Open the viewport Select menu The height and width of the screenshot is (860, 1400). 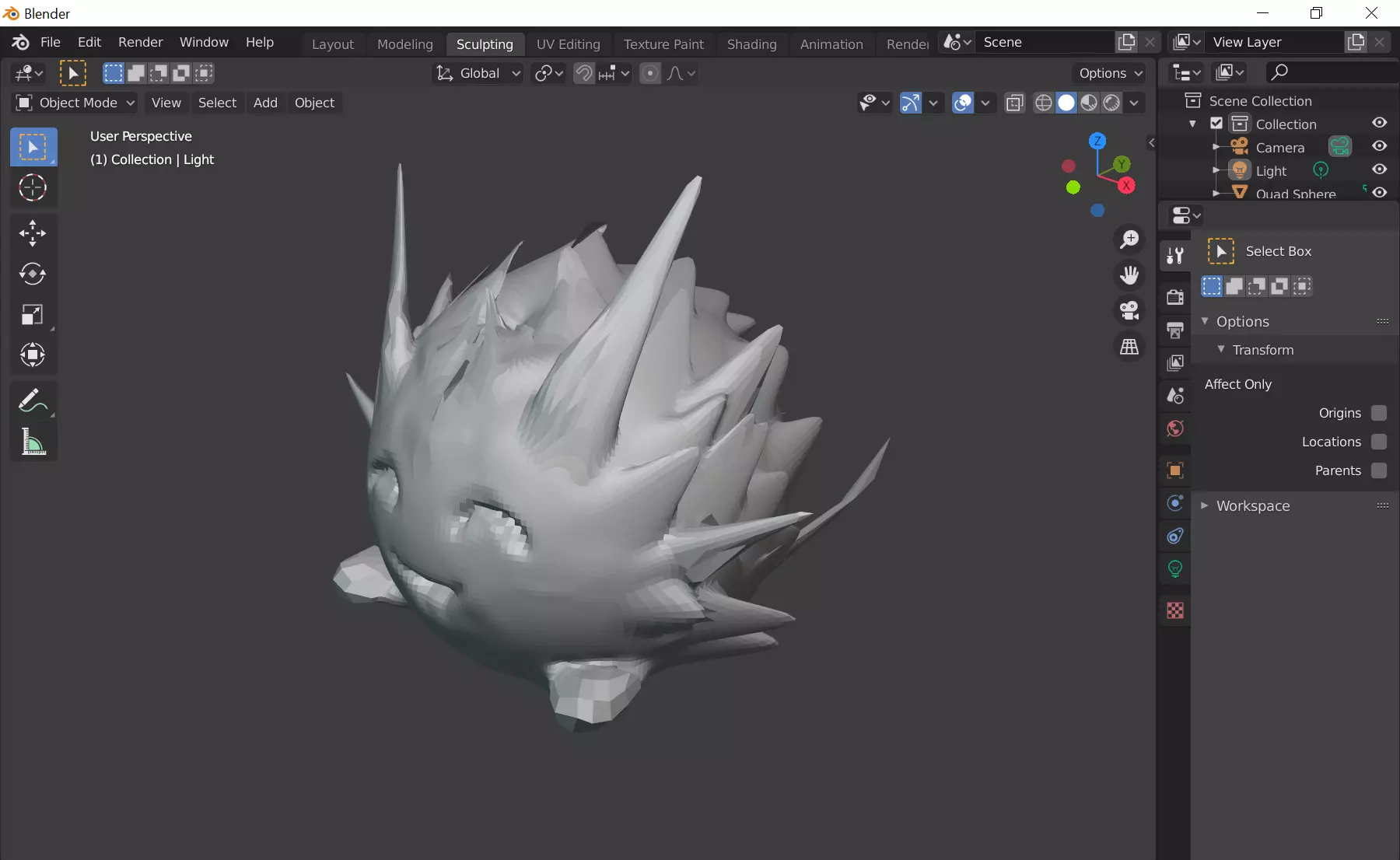pos(217,103)
